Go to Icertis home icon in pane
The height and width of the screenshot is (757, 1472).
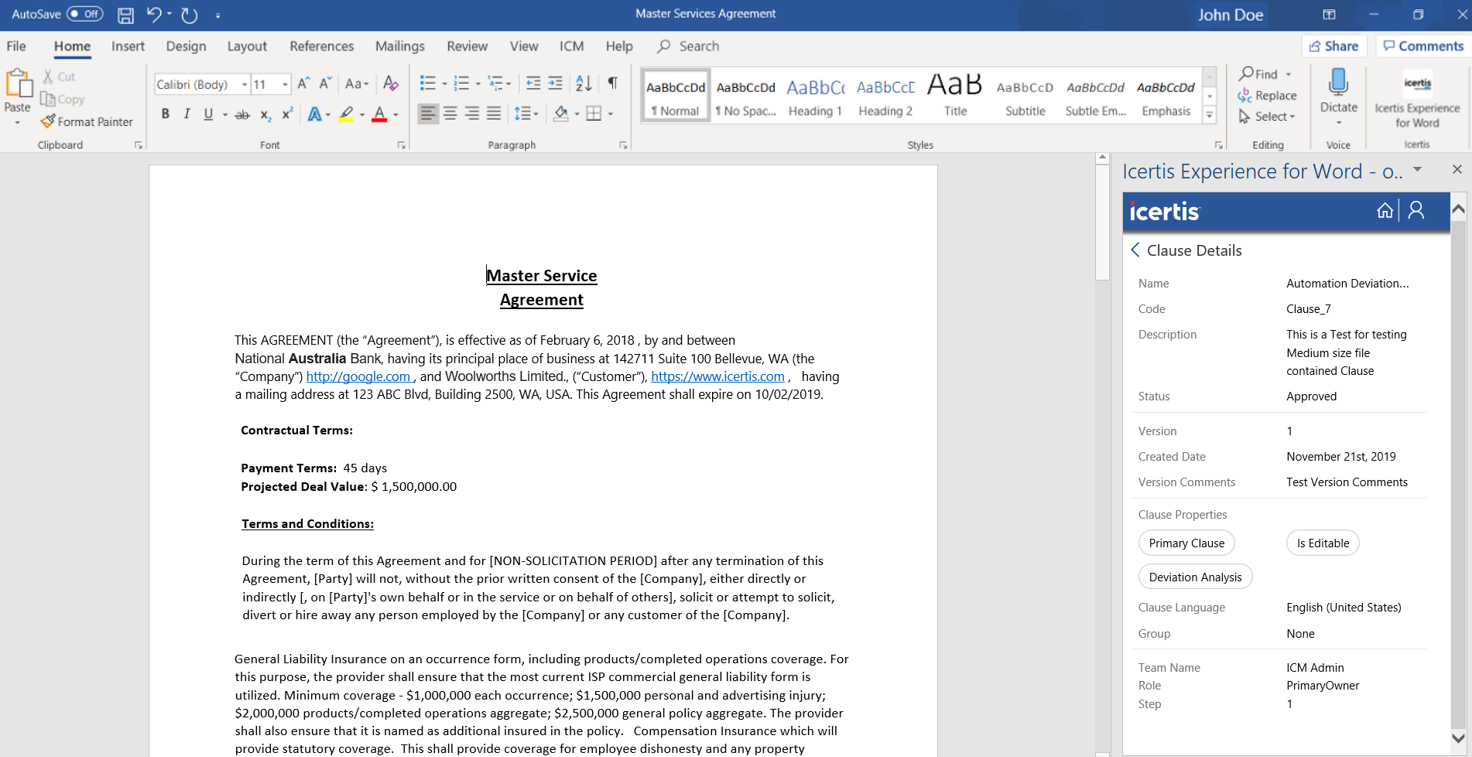point(1385,210)
